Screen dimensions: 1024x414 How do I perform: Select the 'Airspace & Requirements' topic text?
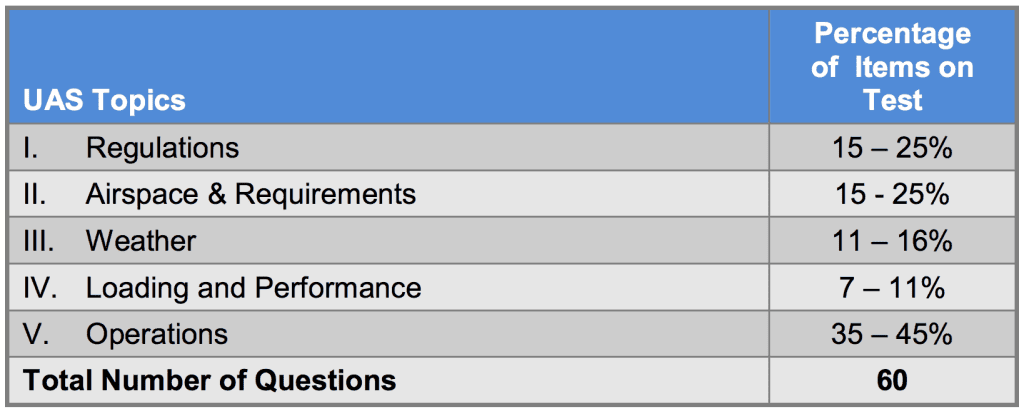pyautogui.click(x=250, y=194)
